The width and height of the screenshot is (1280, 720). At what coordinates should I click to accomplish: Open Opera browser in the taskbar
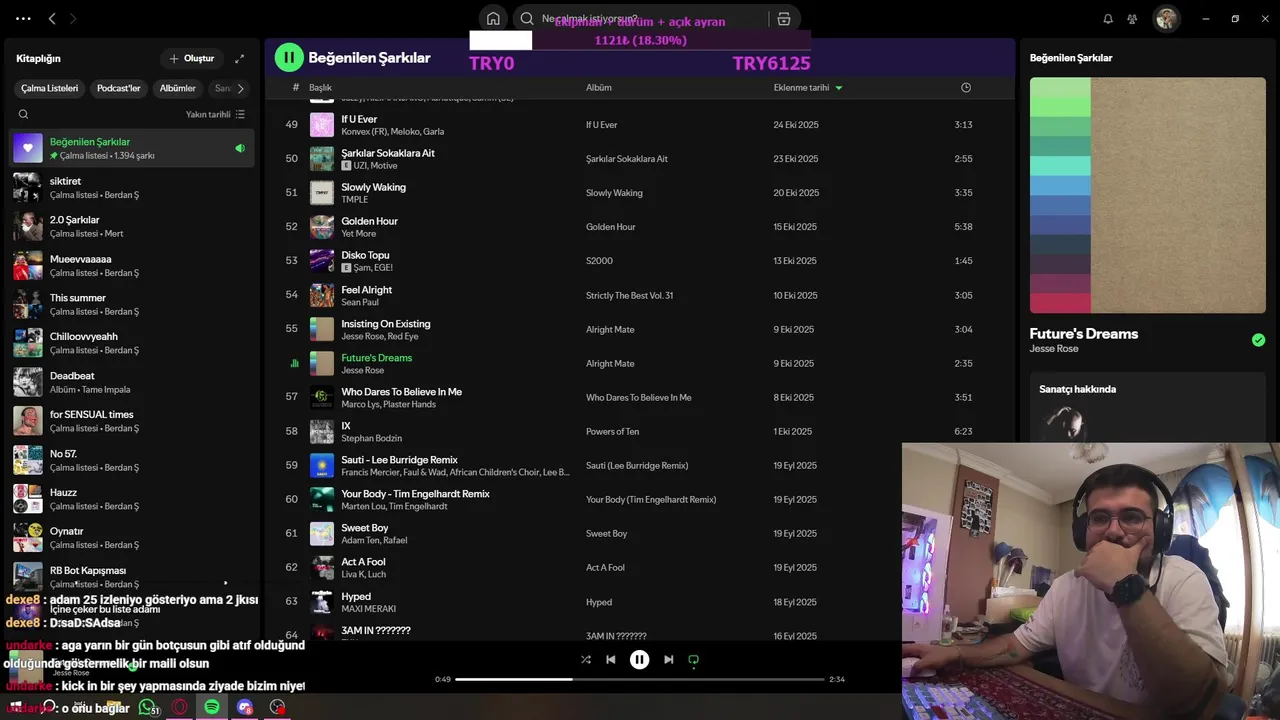[x=180, y=707]
